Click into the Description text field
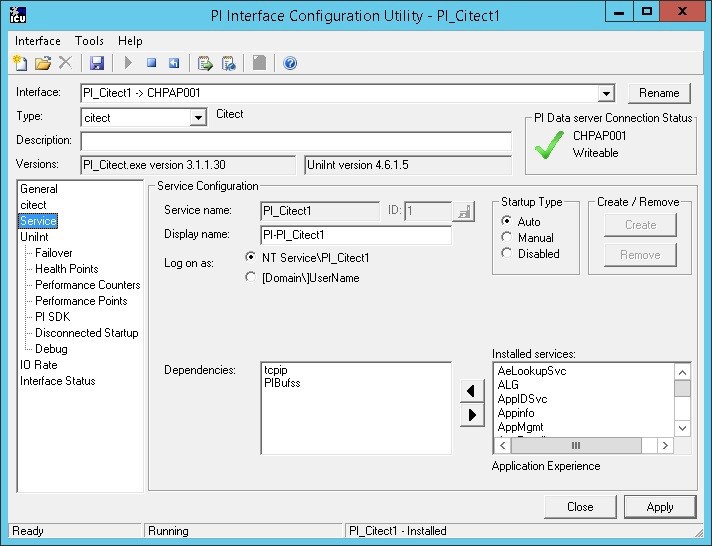 click(296, 141)
